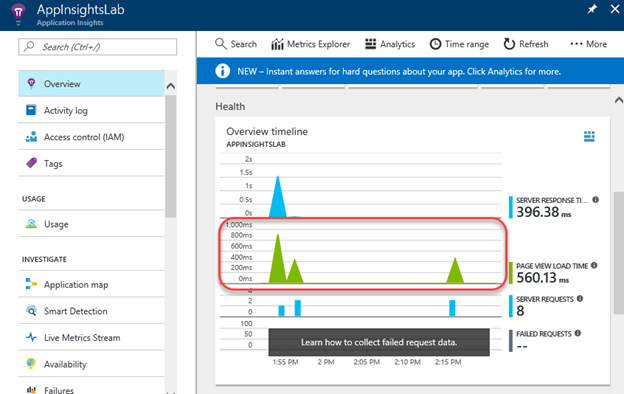Select Overview in the sidebar
The image size is (624, 394).
point(92,84)
